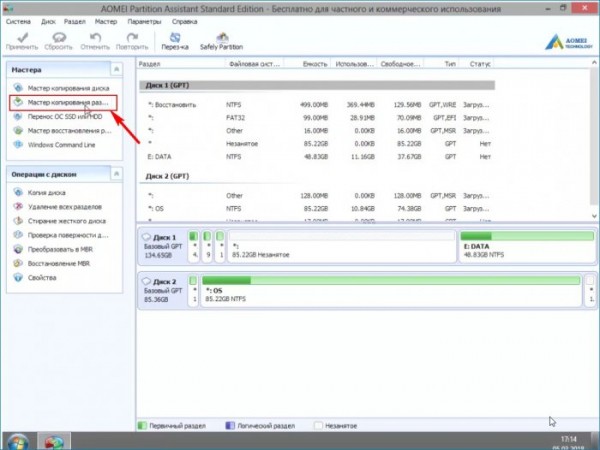Viewport: 600px width, 450px height.
Task: Select the E: DATA row in partition list
Action: point(317,157)
